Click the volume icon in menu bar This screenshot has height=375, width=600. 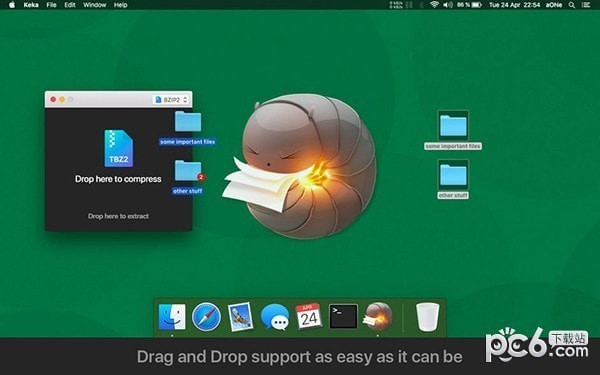448,5
